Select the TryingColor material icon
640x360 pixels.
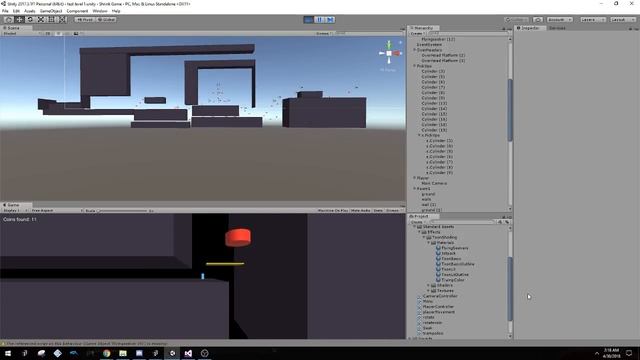click(438, 280)
